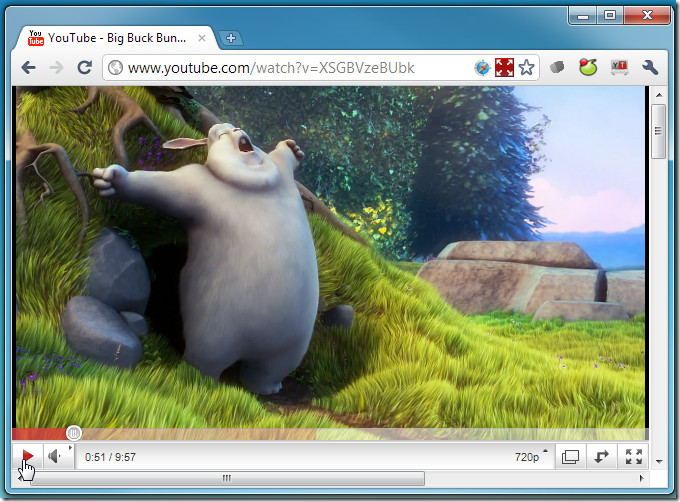Open a new tab with plus button
Image resolution: width=680 pixels, height=502 pixels.
coord(231,38)
